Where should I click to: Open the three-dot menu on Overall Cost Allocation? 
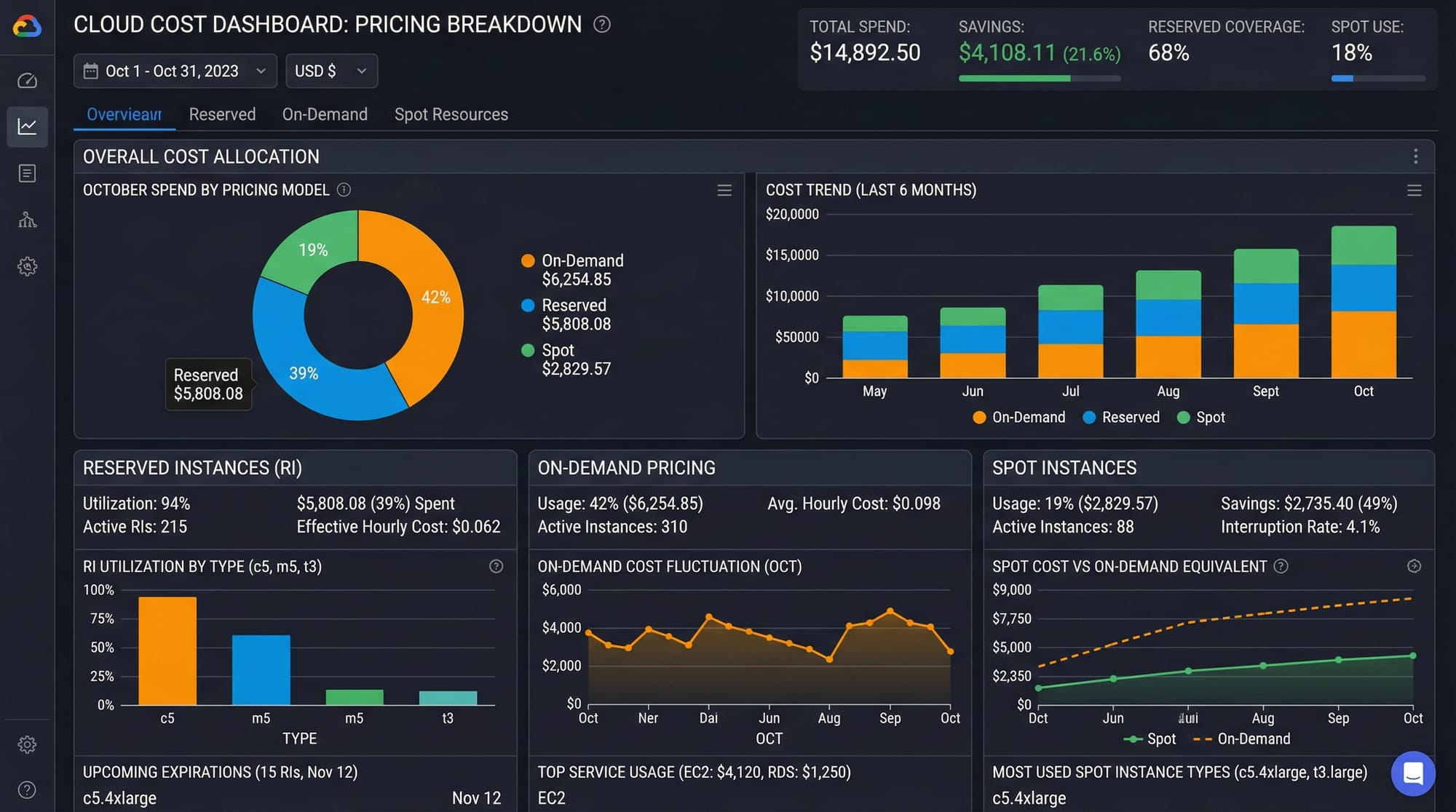[x=1415, y=156]
